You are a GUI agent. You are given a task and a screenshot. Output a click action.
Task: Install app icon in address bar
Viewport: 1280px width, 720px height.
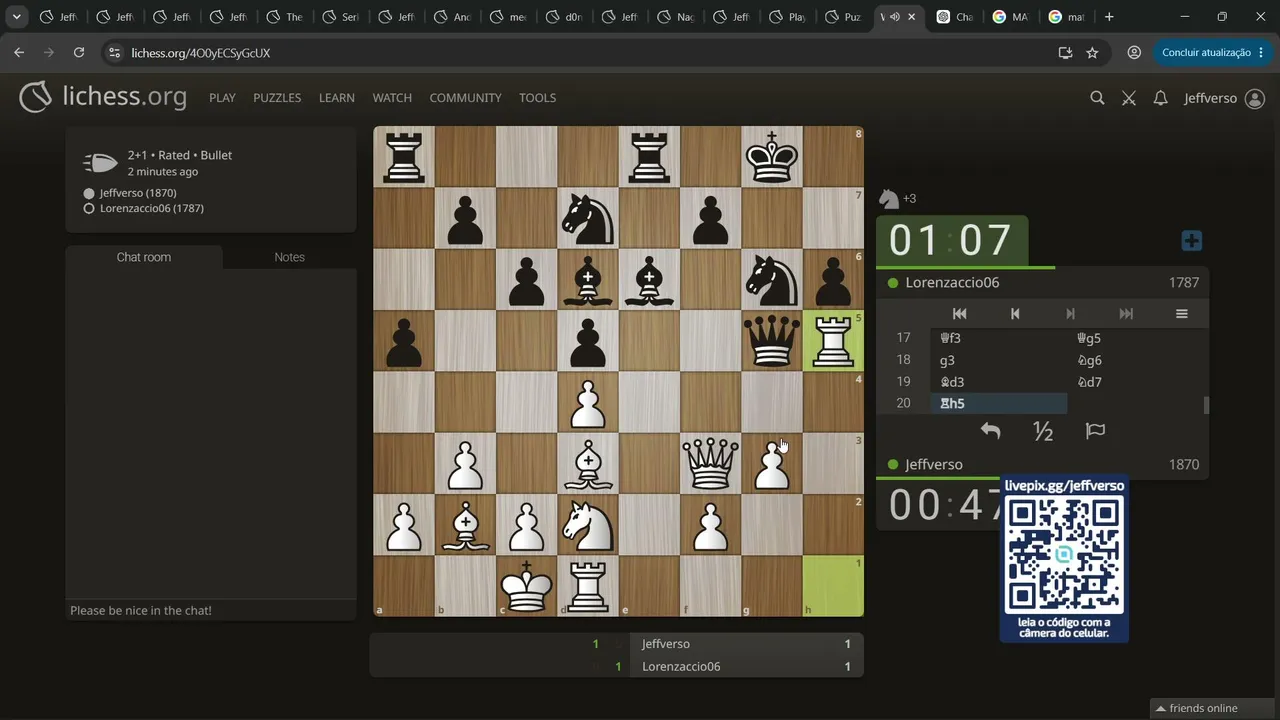[x=1065, y=52]
